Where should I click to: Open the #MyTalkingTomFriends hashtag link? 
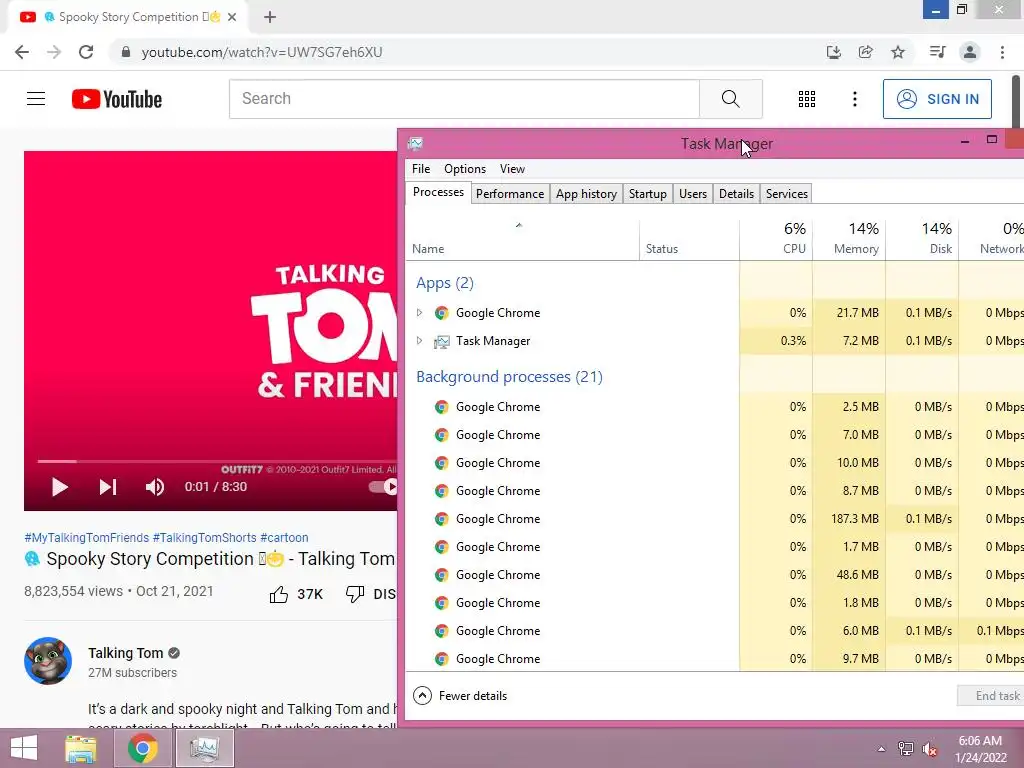pos(87,537)
